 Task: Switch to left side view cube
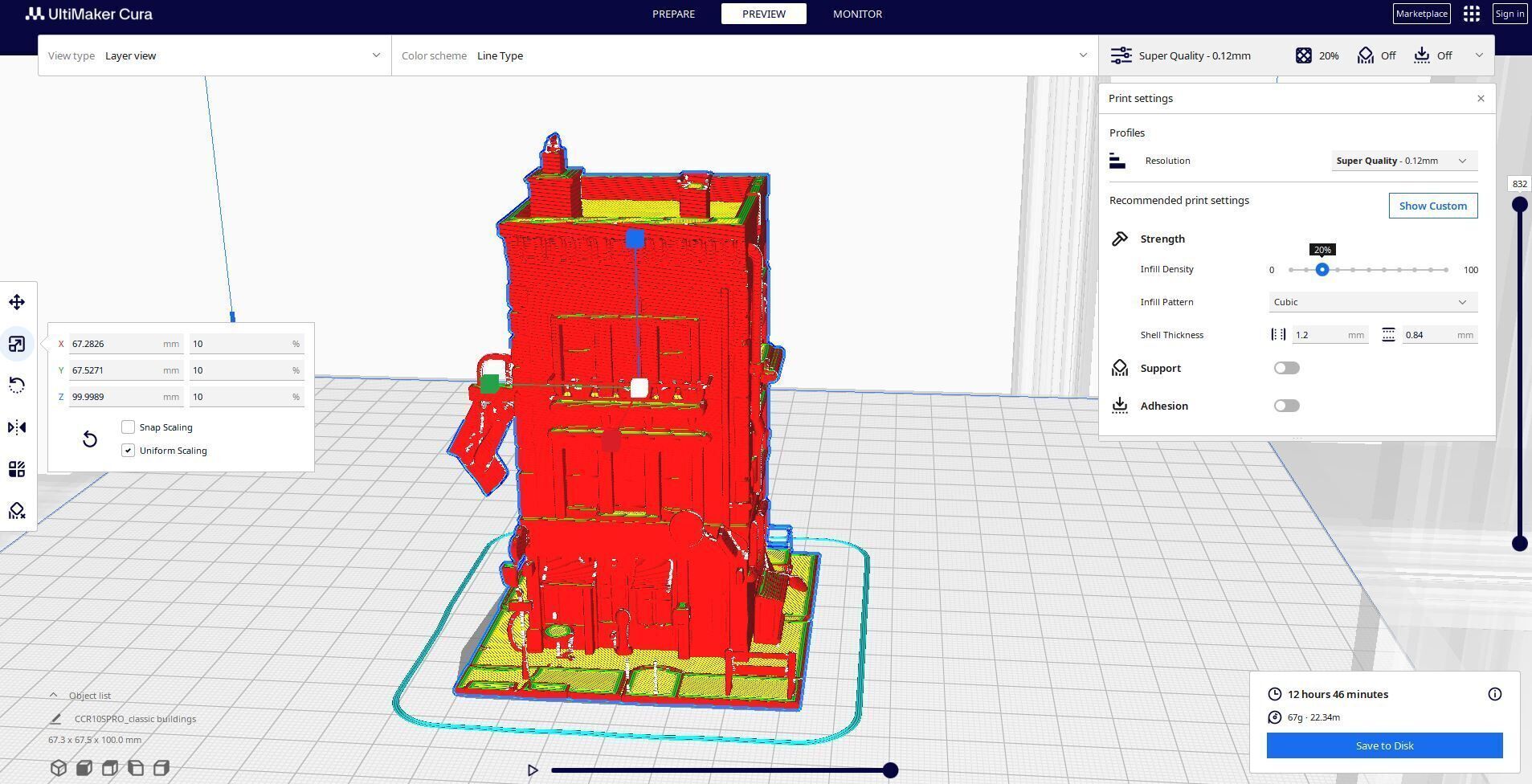(x=136, y=768)
